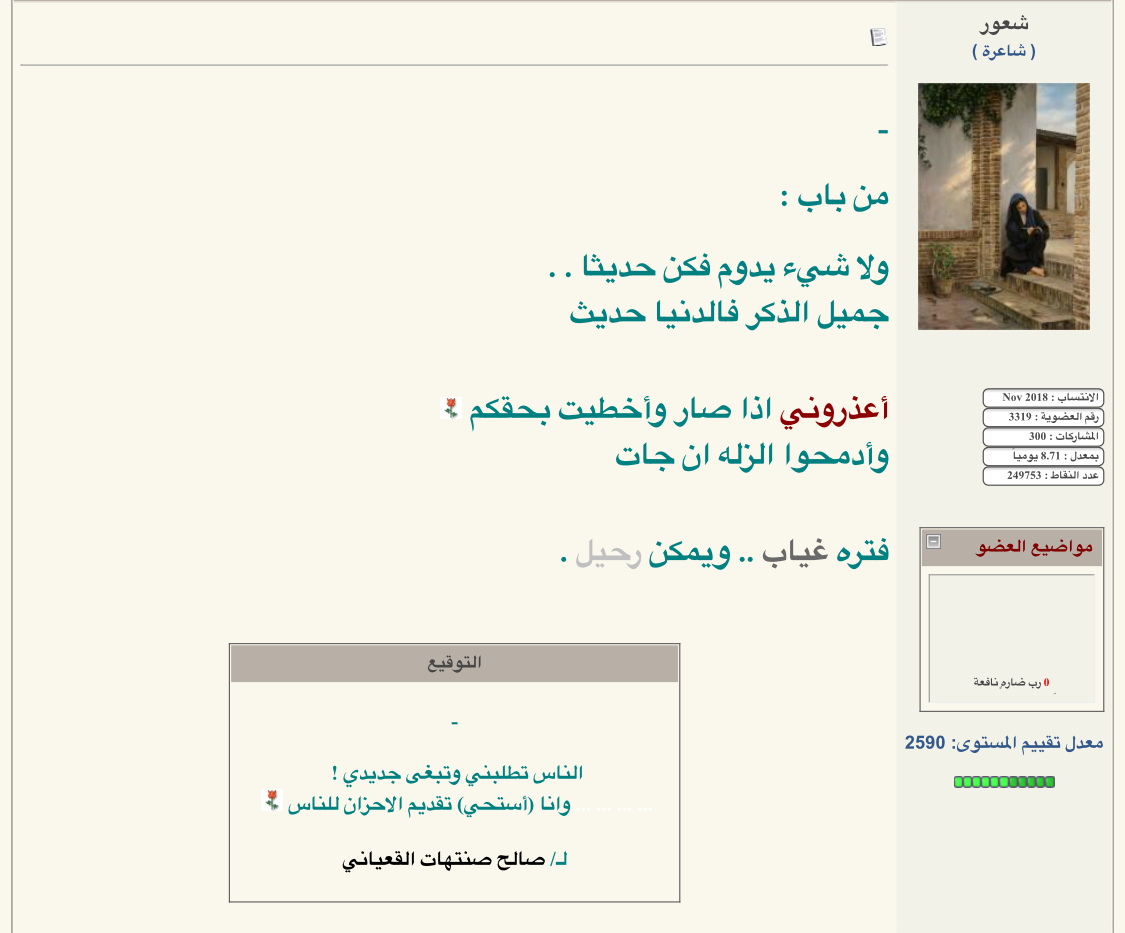Click the rose emoticon after بحقكم
The height and width of the screenshot is (933, 1125).
(x=451, y=408)
